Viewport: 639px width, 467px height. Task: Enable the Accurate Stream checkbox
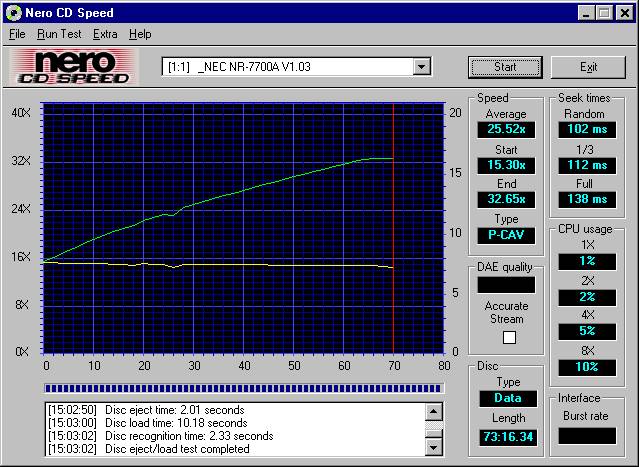(x=509, y=337)
